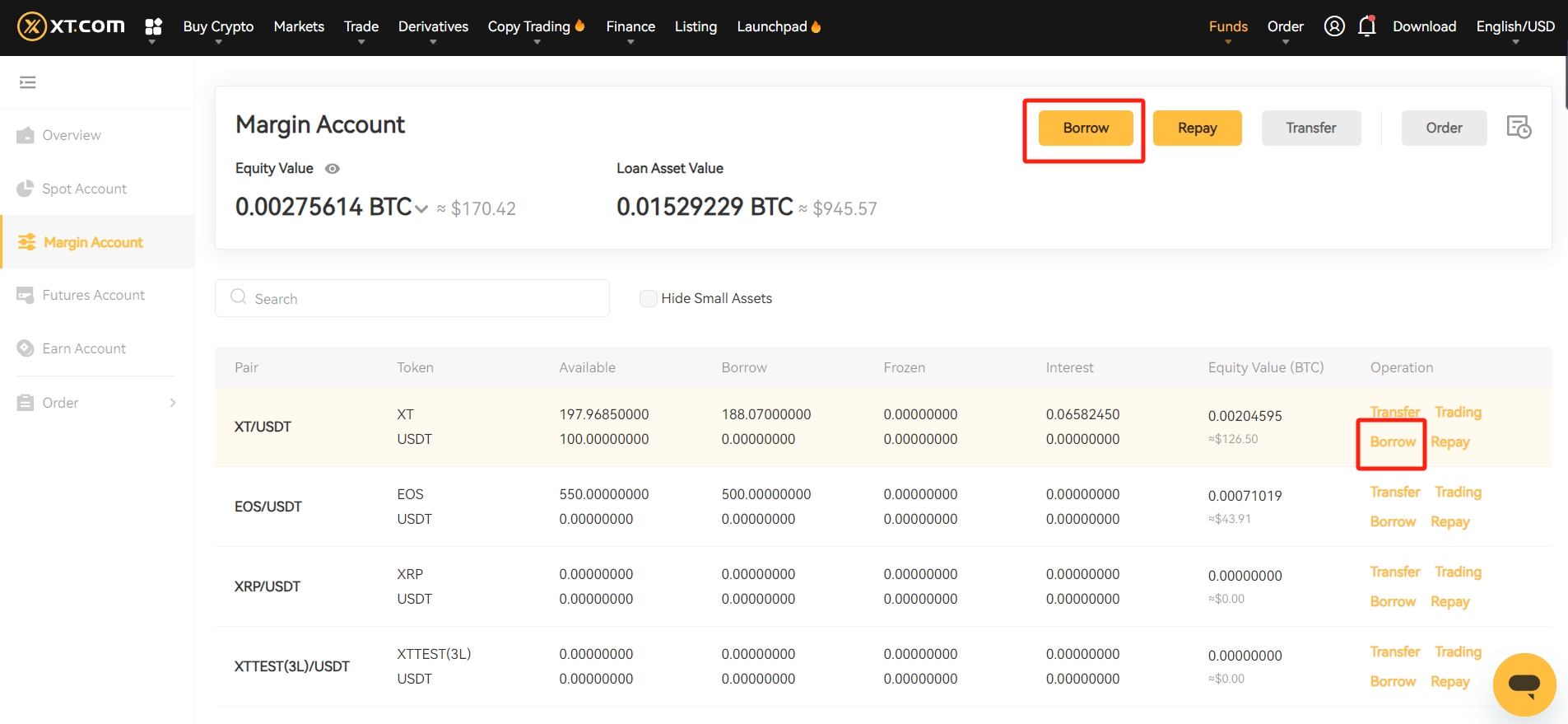The height and width of the screenshot is (724, 1568).
Task: Click the 0.01529229 BTC loan asset value
Action: pos(705,206)
